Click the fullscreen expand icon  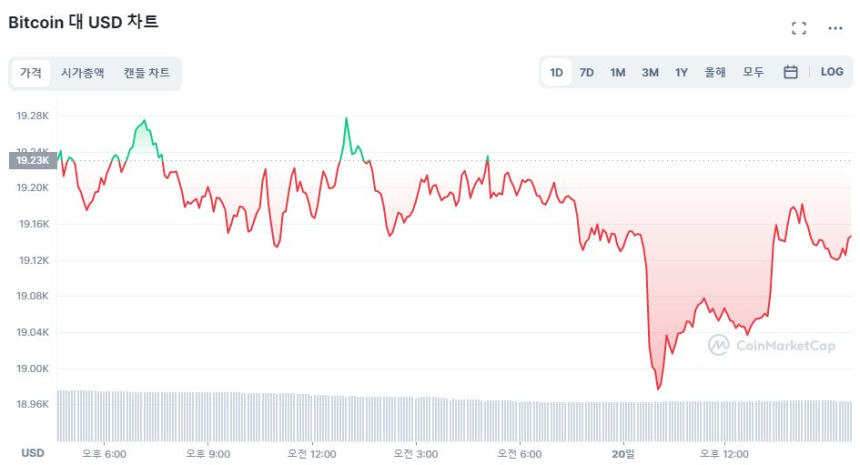(798, 28)
